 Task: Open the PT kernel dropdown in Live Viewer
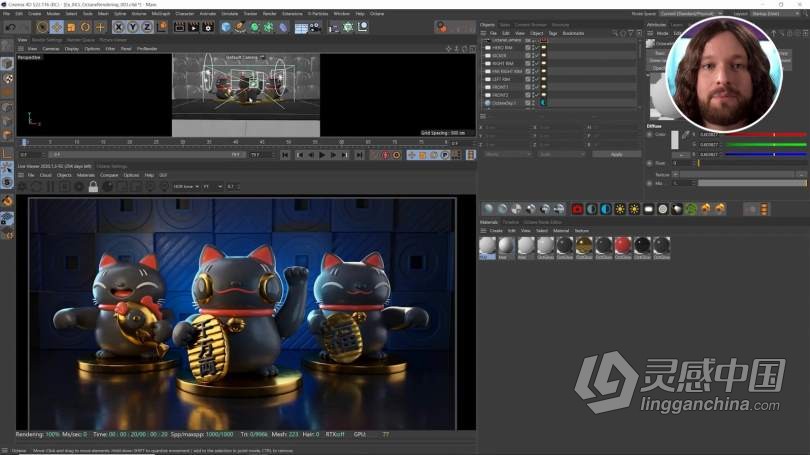[x=212, y=186]
